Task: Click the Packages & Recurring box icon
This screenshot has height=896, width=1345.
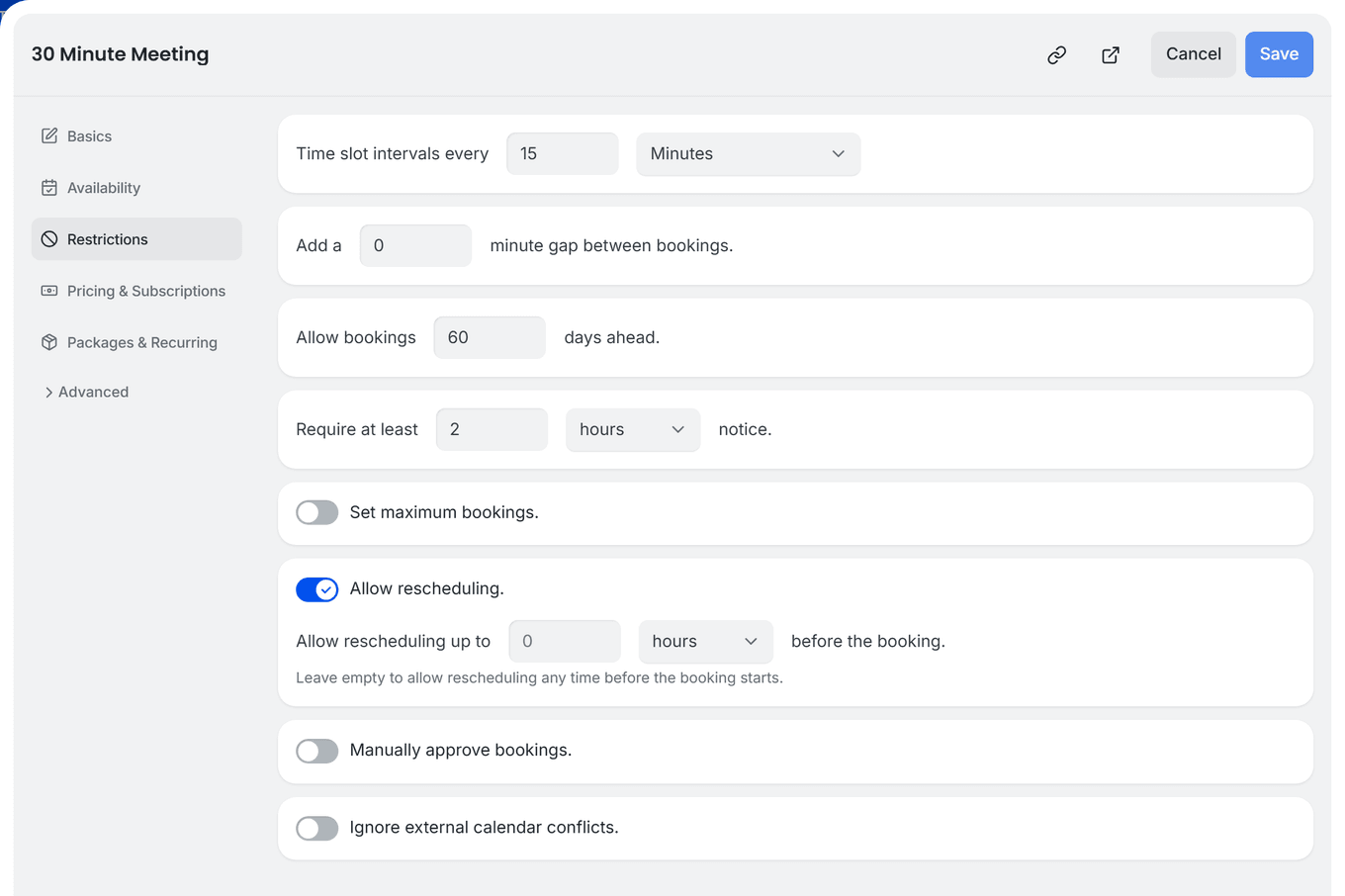Action: coord(49,341)
